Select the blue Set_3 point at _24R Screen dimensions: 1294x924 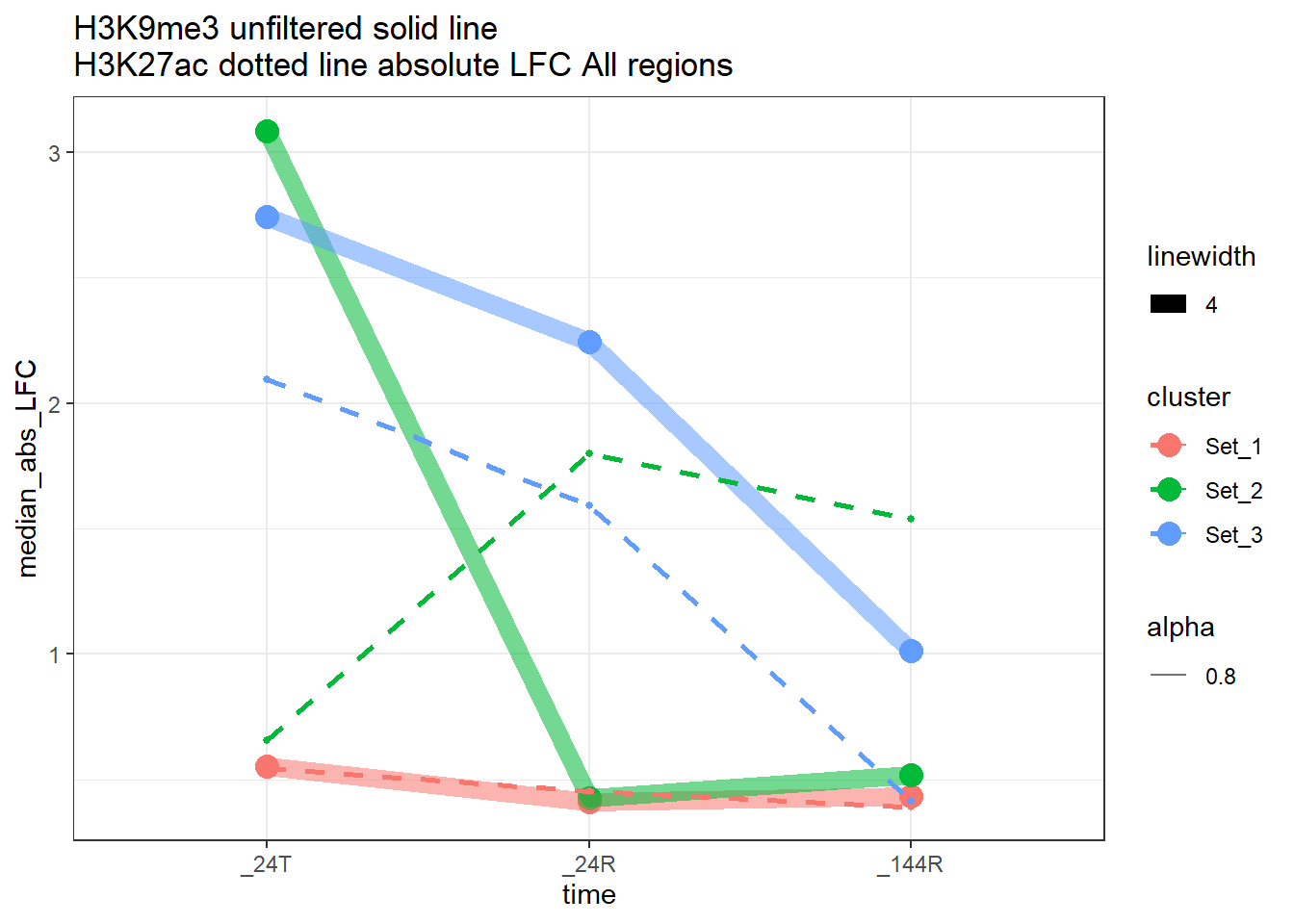pyautogui.click(x=589, y=343)
